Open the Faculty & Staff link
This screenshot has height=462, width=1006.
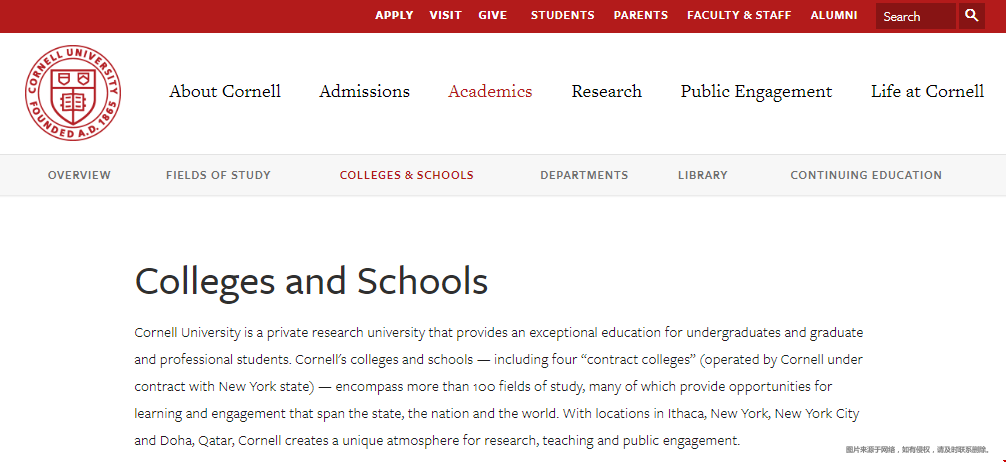pos(739,15)
